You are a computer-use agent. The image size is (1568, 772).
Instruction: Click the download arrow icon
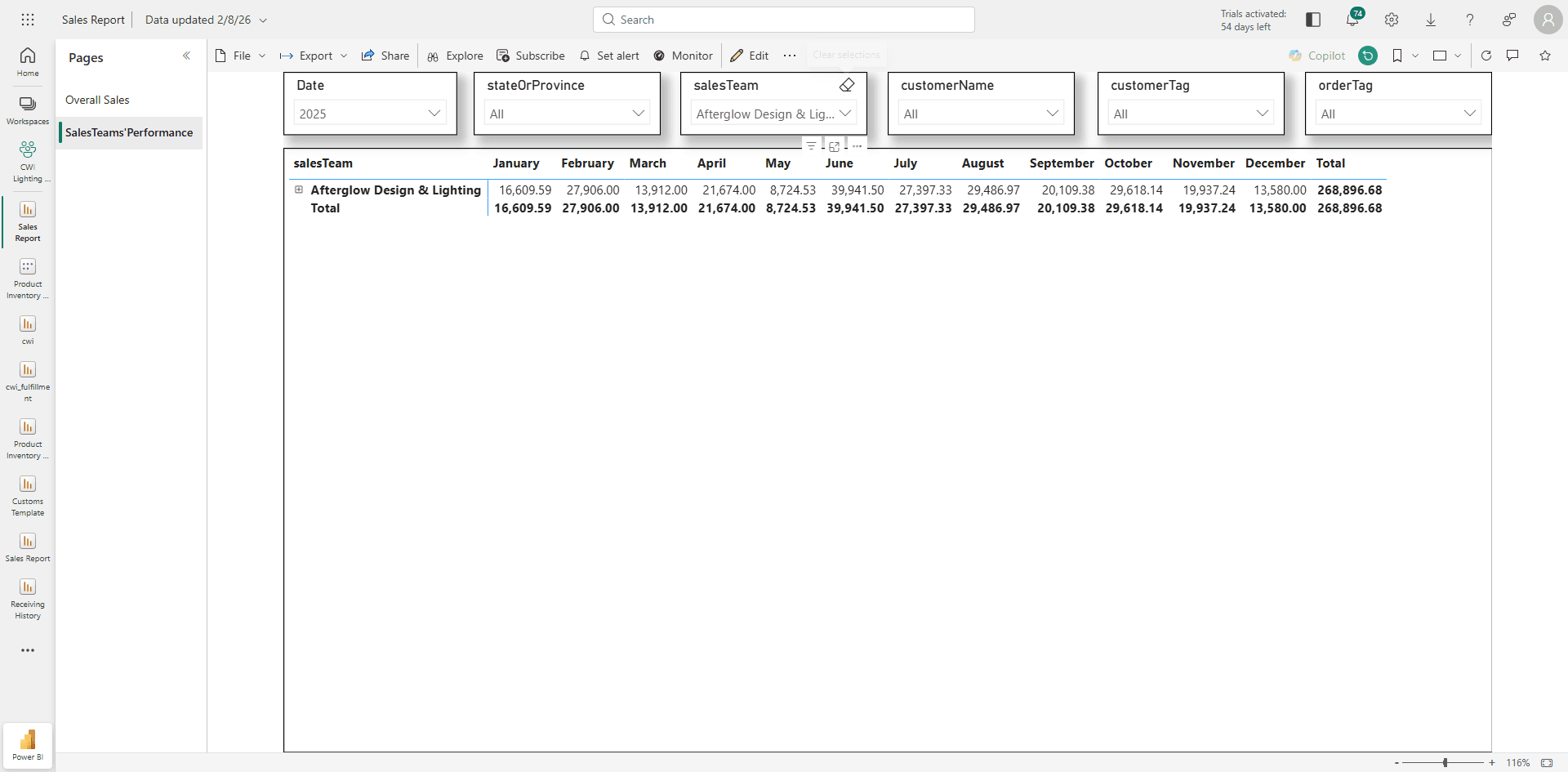tap(1431, 20)
